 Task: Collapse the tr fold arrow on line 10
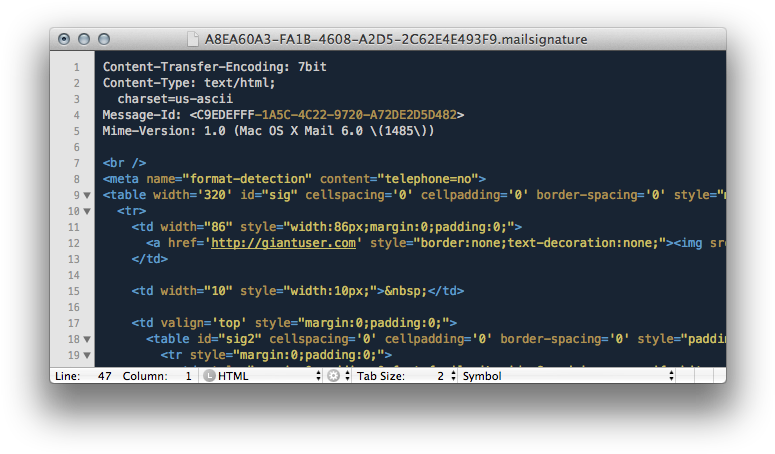coord(87,211)
